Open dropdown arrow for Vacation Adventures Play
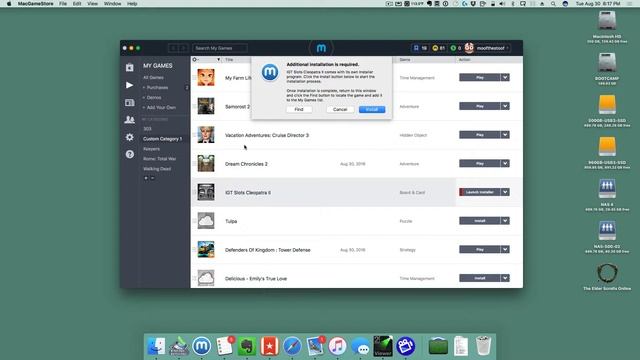 (505, 135)
